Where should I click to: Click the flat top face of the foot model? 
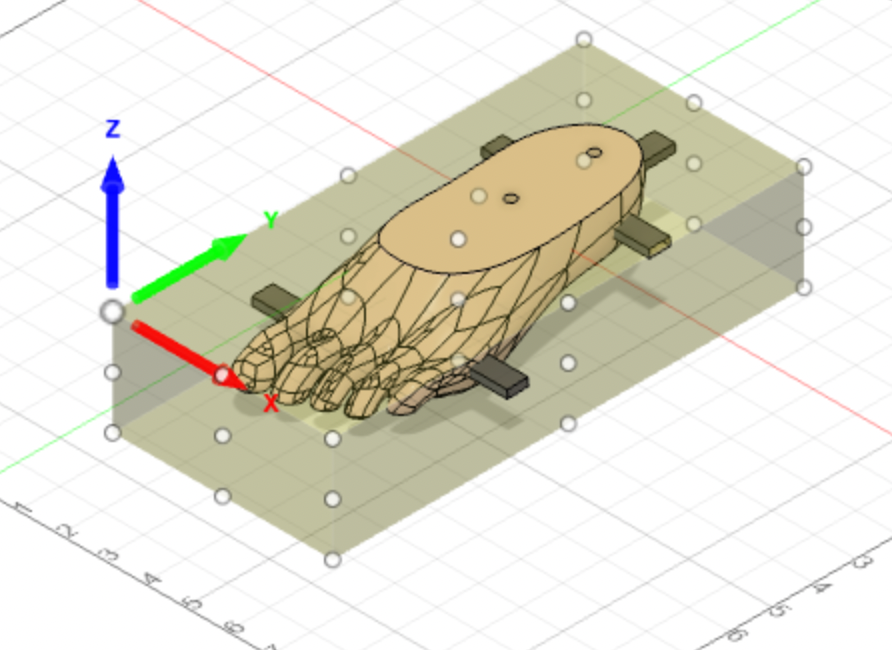tap(512, 196)
